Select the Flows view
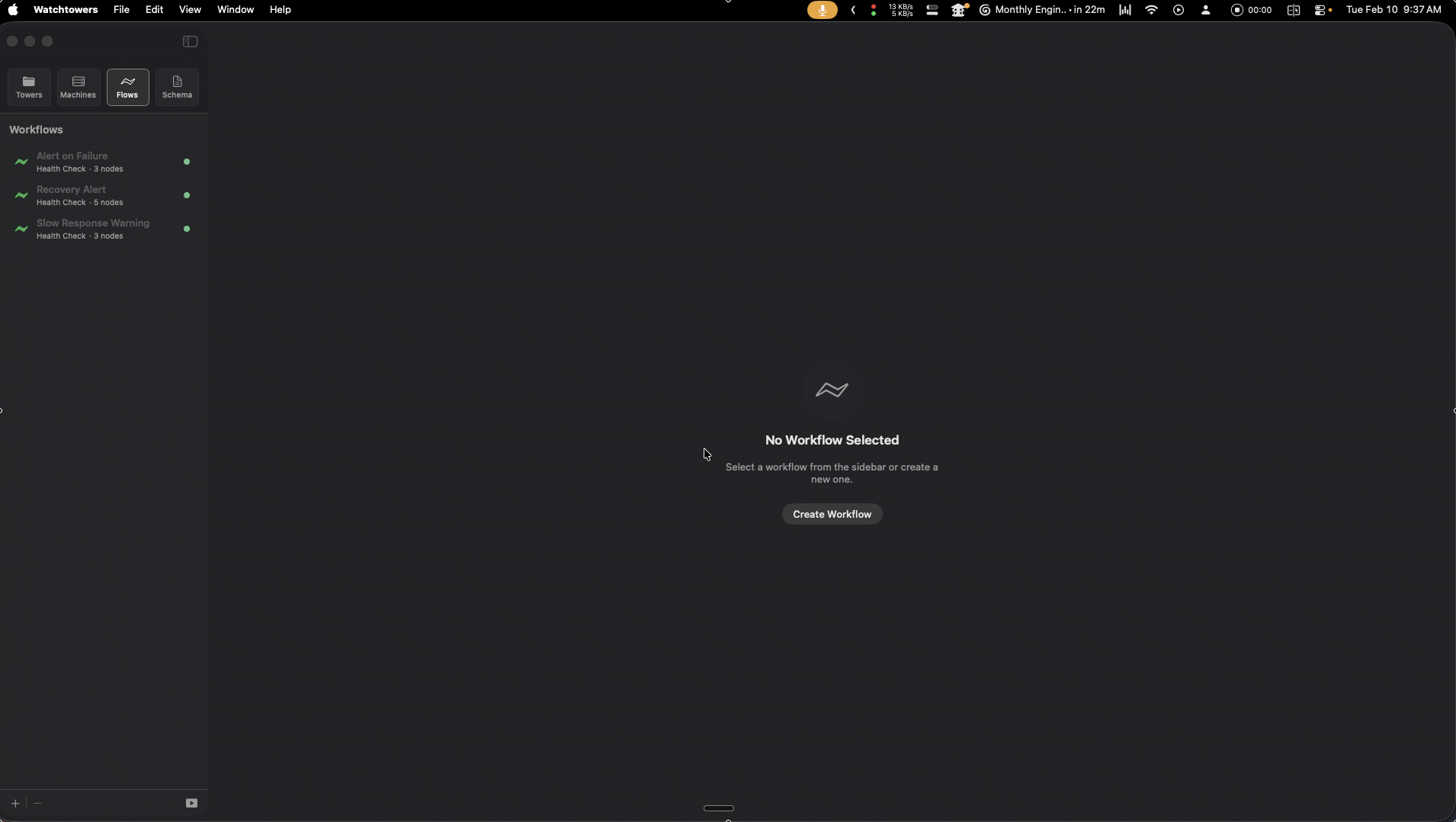The height and width of the screenshot is (822, 1456). pyautogui.click(x=126, y=87)
